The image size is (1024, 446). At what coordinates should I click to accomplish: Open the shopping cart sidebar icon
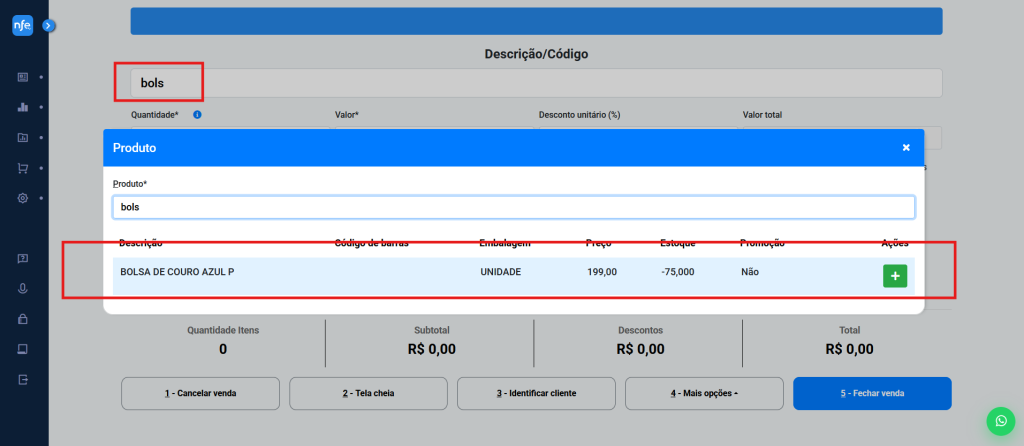(23, 168)
